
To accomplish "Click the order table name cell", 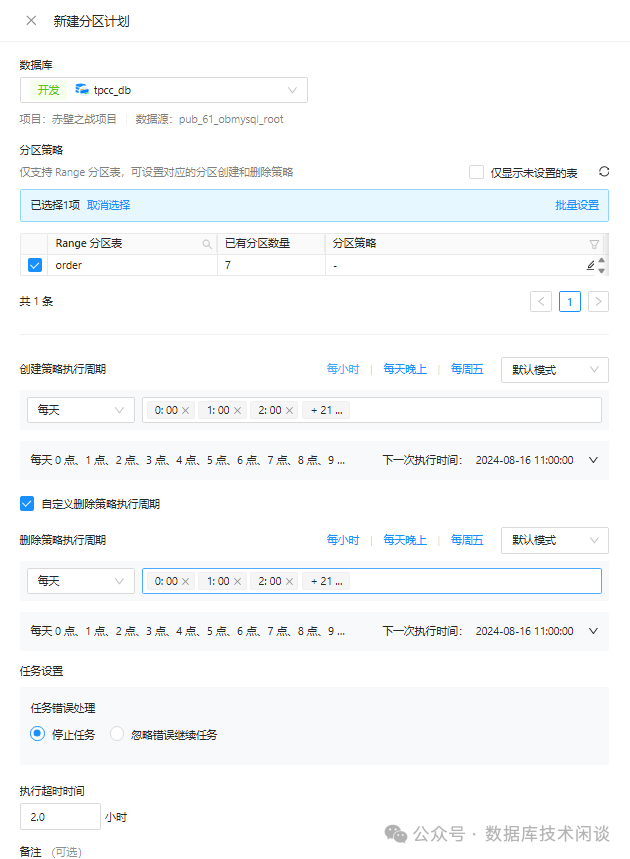I will (x=133, y=265).
